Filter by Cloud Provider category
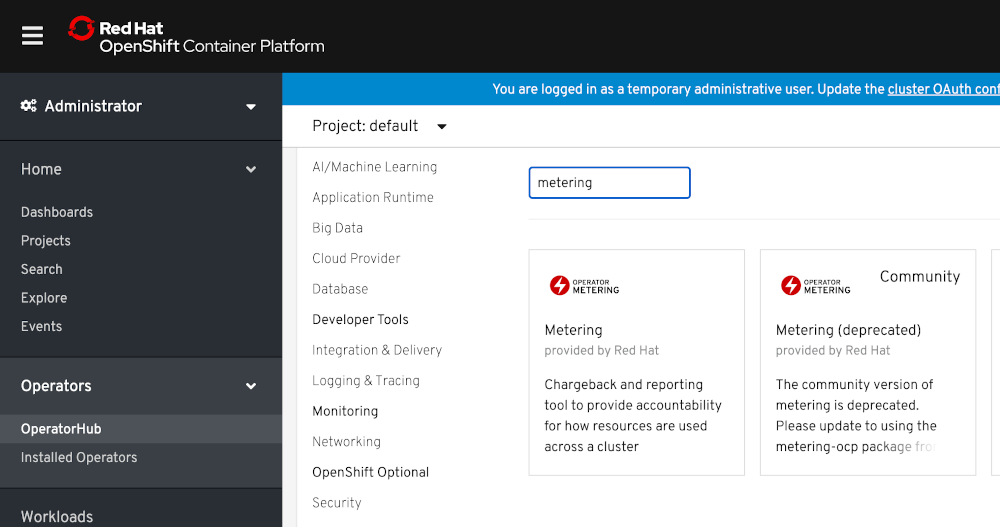 [356, 258]
